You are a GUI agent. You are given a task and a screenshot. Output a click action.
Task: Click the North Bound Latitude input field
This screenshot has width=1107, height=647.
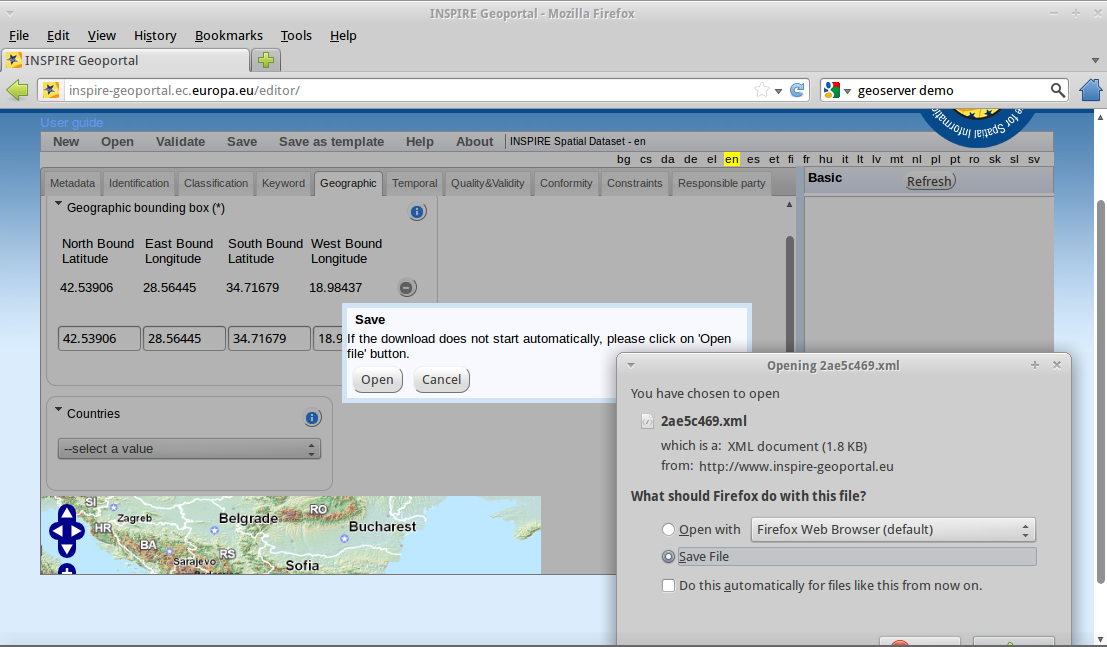pyautogui.click(x=98, y=339)
